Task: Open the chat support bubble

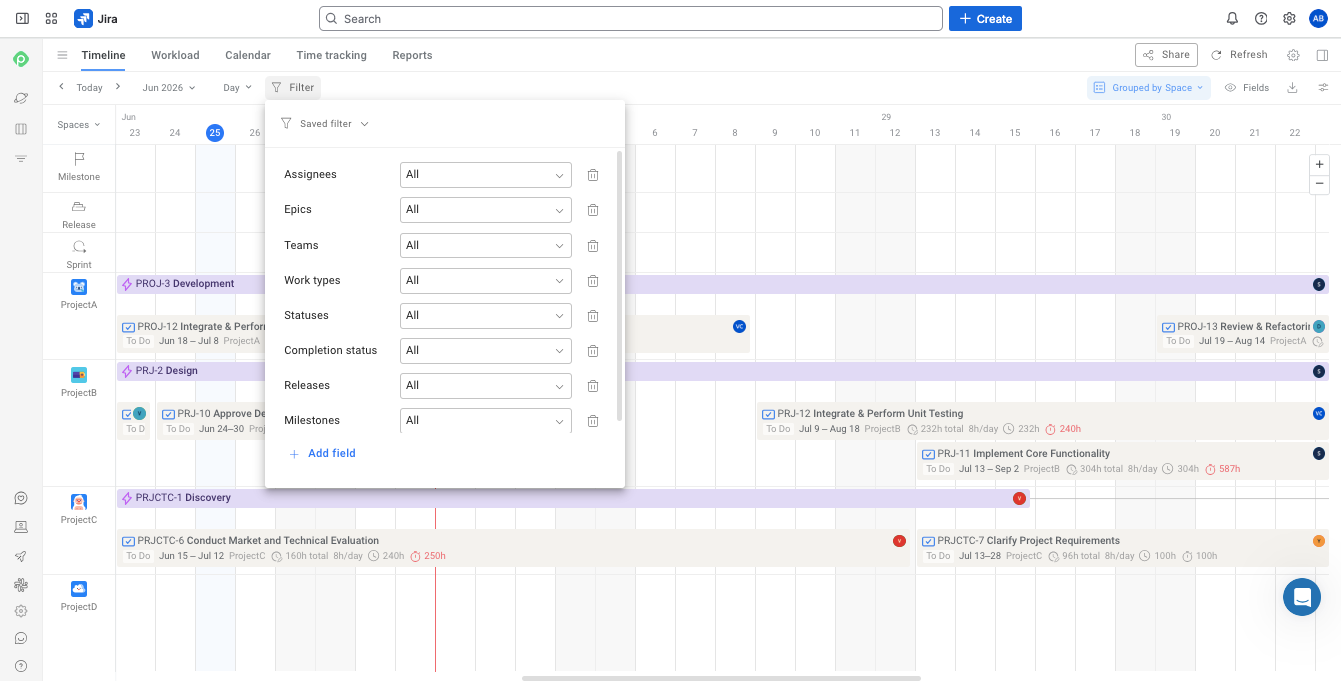Action: pos(1302,597)
